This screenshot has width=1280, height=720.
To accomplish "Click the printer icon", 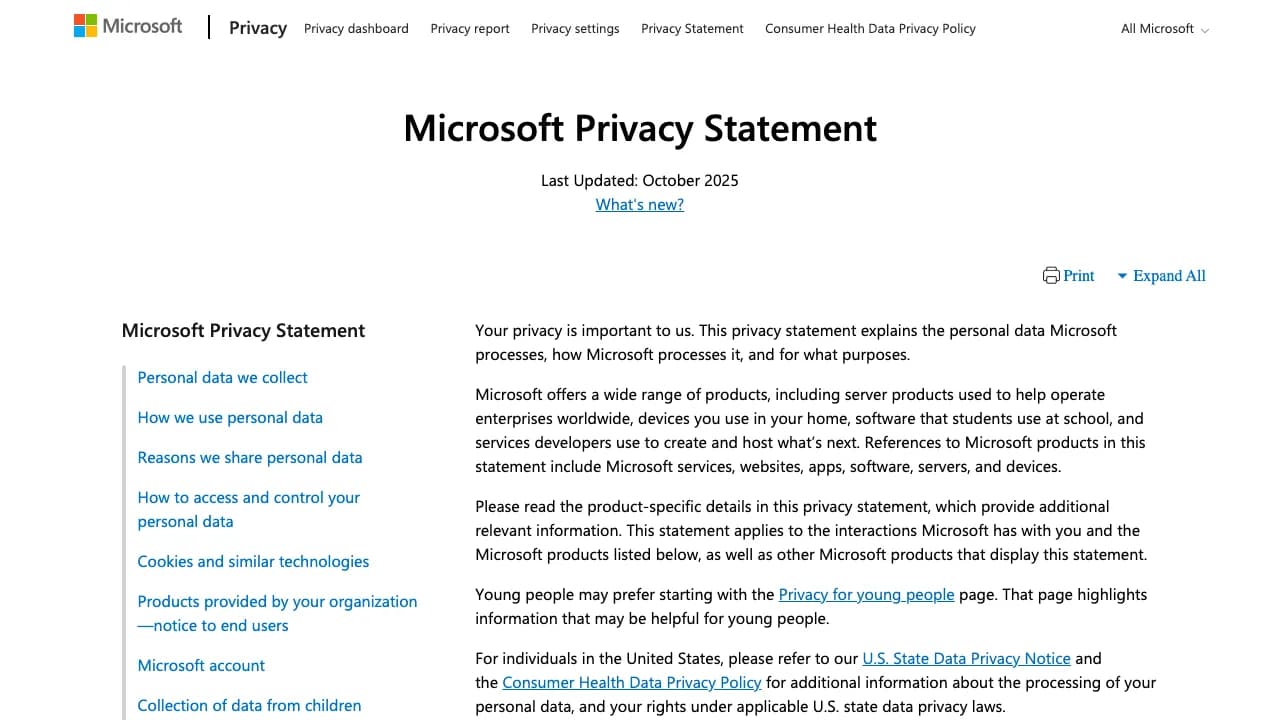I will point(1051,276).
